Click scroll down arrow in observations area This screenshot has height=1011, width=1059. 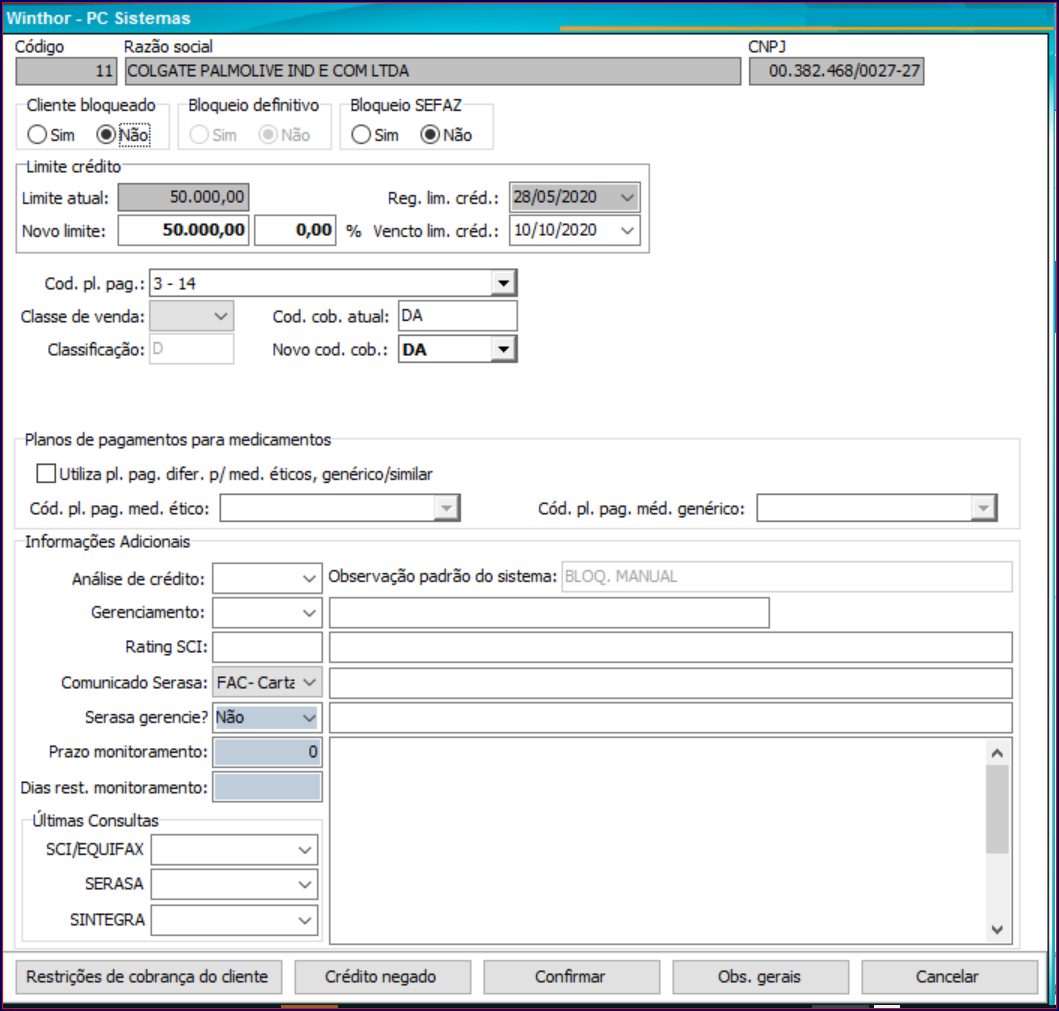(x=998, y=929)
